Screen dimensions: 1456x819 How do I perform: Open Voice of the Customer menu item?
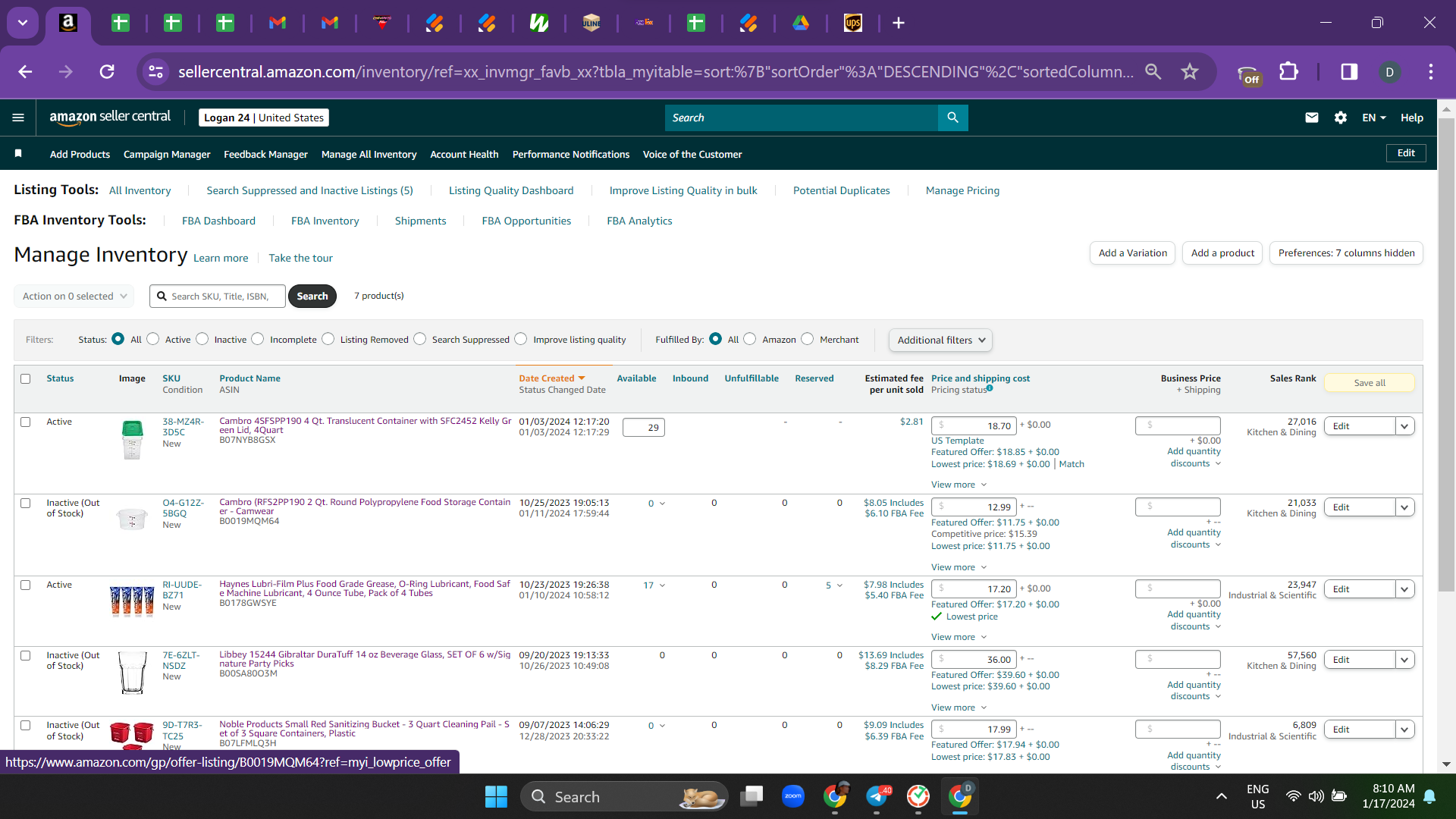click(x=692, y=154)
